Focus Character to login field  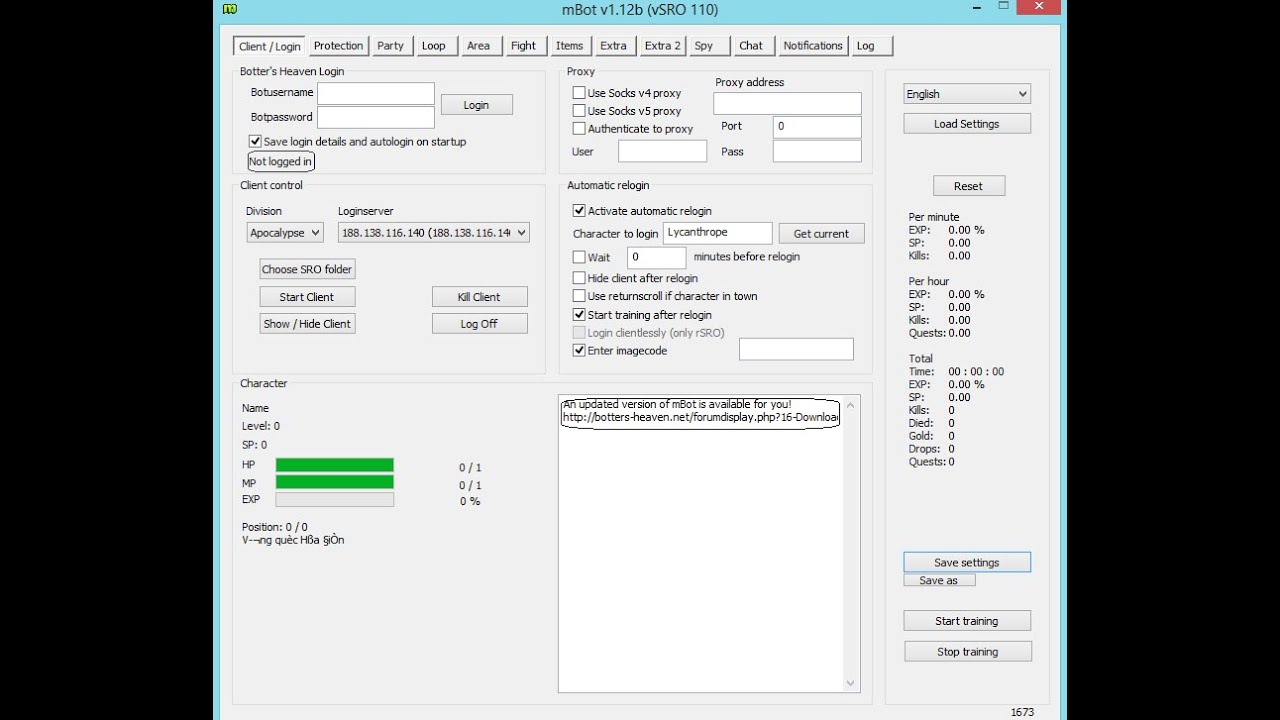[x=717, y=233]
